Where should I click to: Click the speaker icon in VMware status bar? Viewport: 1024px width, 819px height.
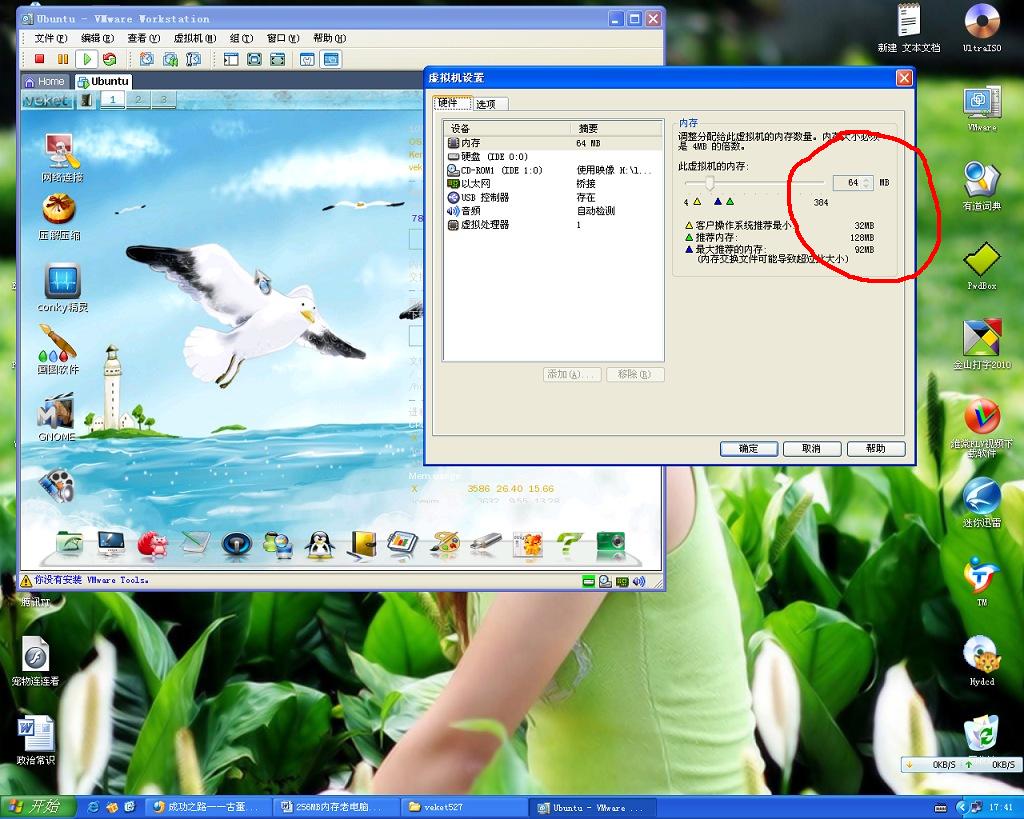[639, 581]
